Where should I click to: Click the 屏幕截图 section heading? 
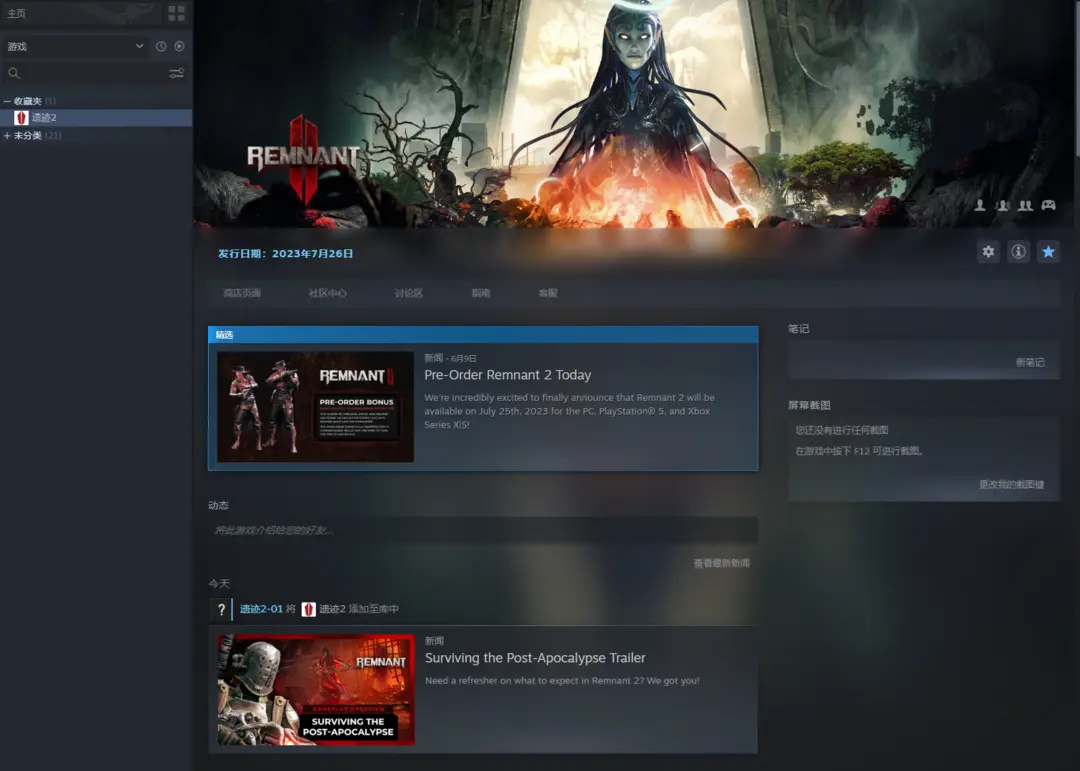pos(809,405)
